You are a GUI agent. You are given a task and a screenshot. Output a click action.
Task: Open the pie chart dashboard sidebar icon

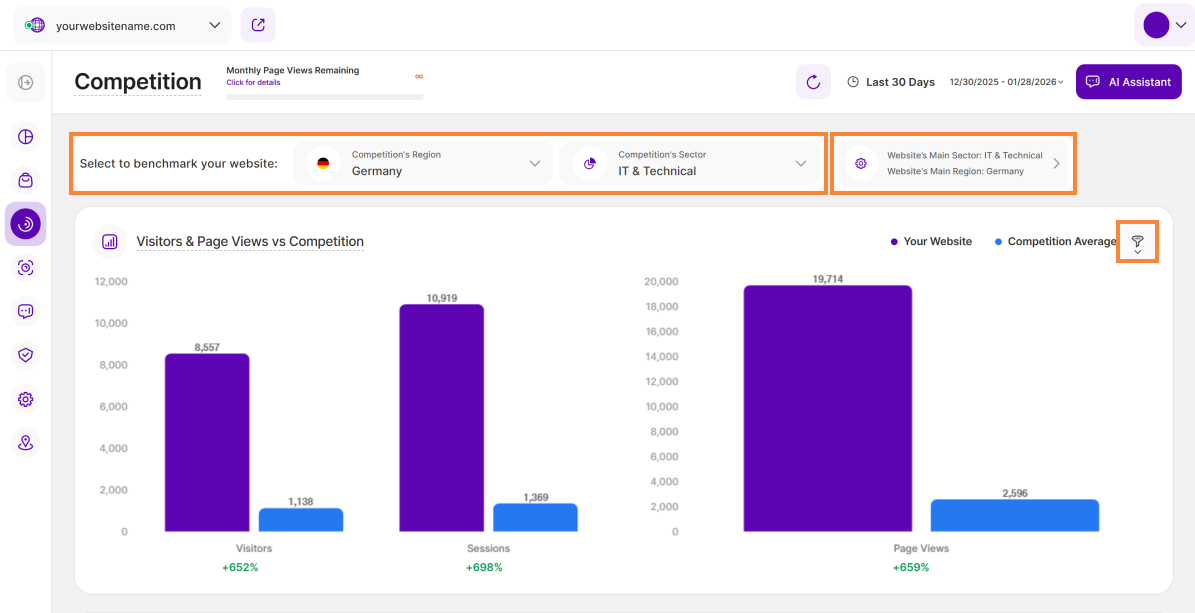click(26, 137)
